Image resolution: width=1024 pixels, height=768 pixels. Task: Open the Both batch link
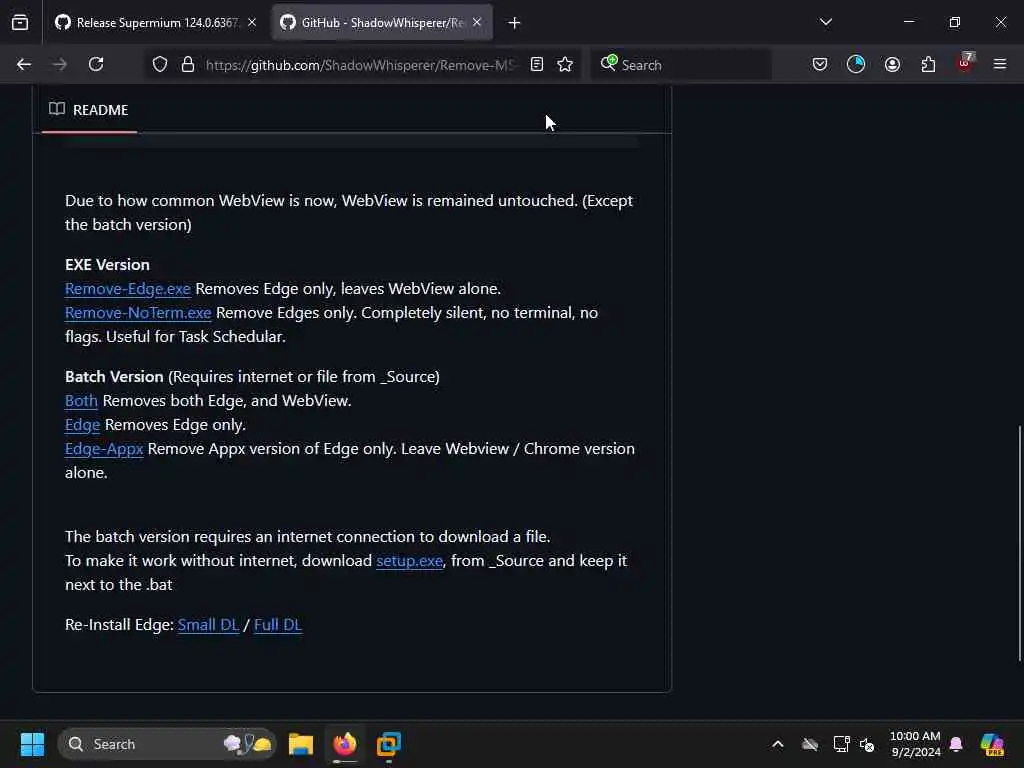[82, 400]
